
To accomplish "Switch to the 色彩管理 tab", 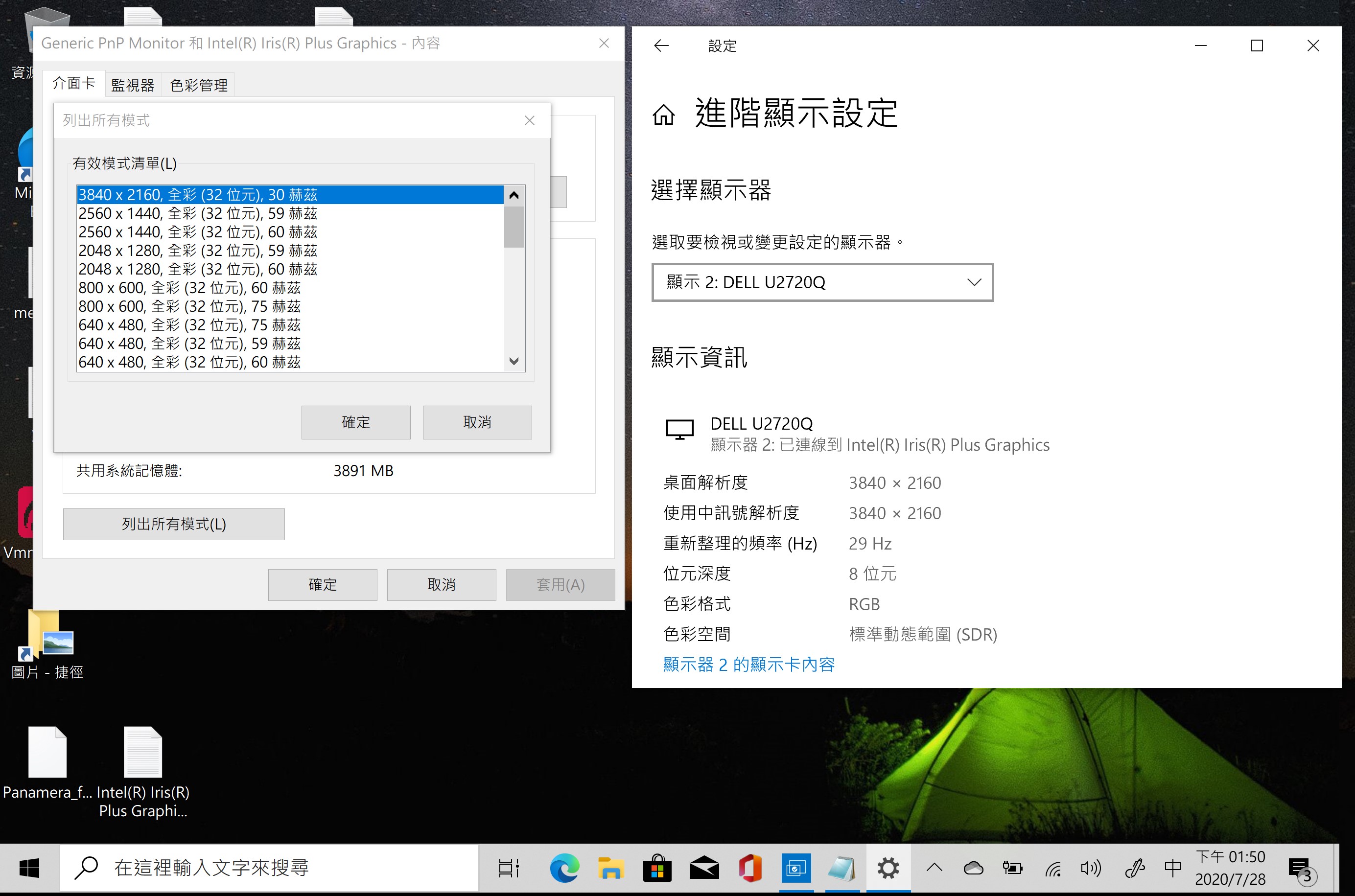I will pos(198,85).
